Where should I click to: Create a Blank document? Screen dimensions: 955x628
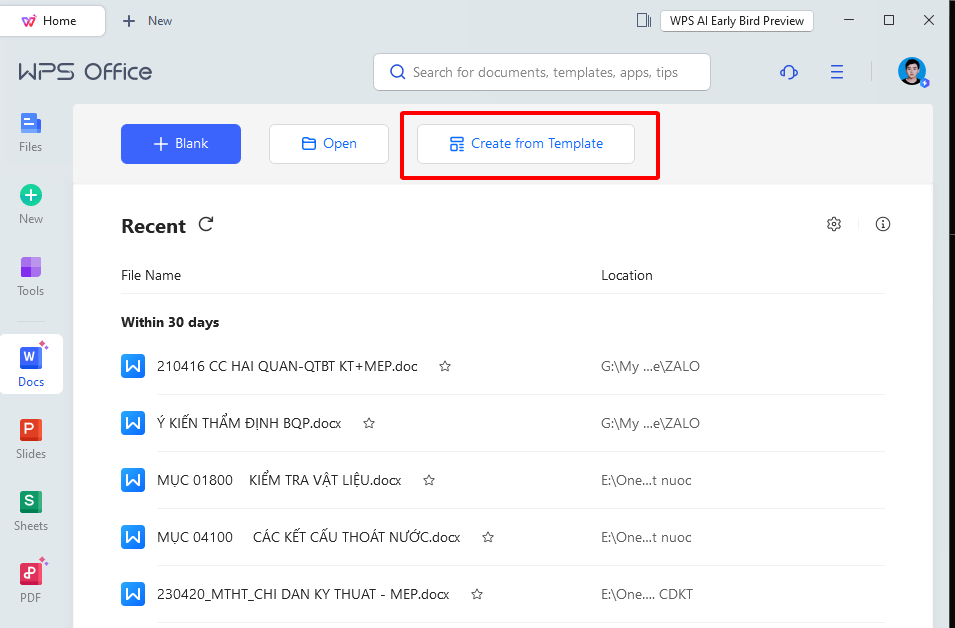tap(181, 144)
